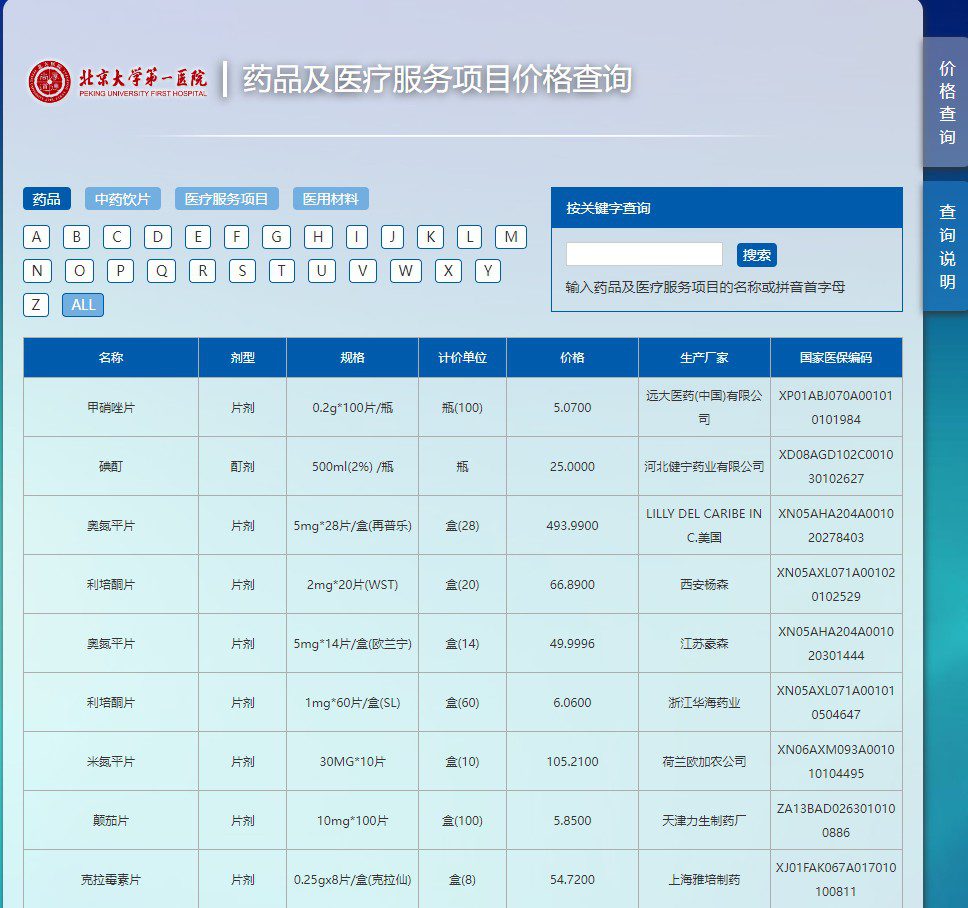The image size is (968, 908).
Task: Select the 颠茄片 name cell
Action: point(111,820)
